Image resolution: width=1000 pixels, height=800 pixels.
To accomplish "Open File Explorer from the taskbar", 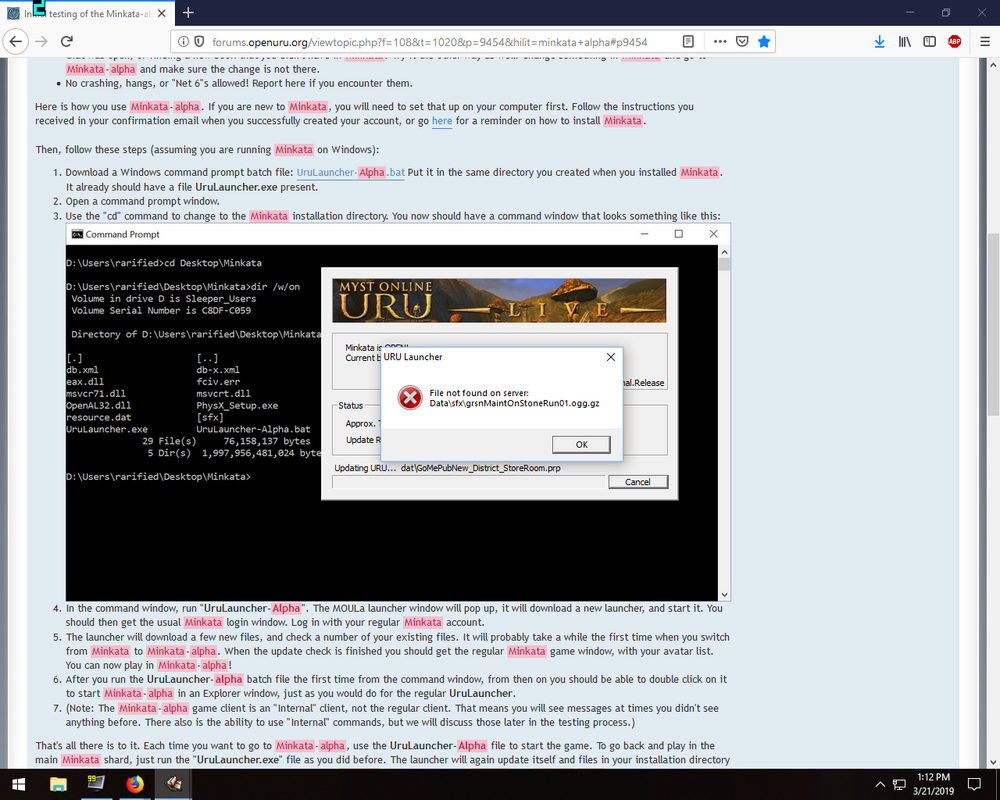I will [x=58, y=784].
